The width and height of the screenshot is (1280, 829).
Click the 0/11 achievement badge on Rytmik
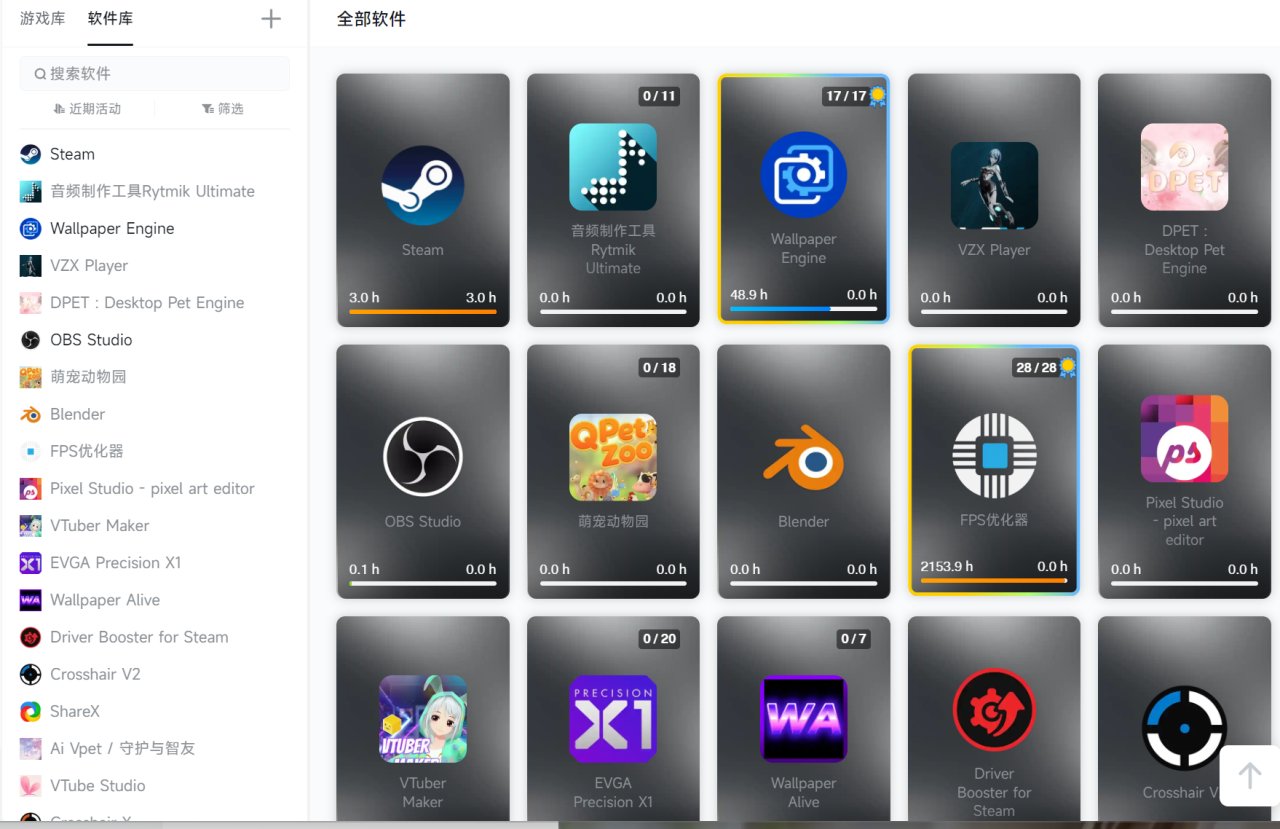pos(660,96)
